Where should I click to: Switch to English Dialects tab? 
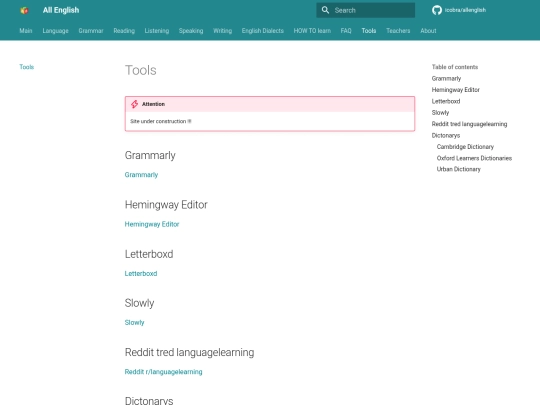tap(263, 31)
